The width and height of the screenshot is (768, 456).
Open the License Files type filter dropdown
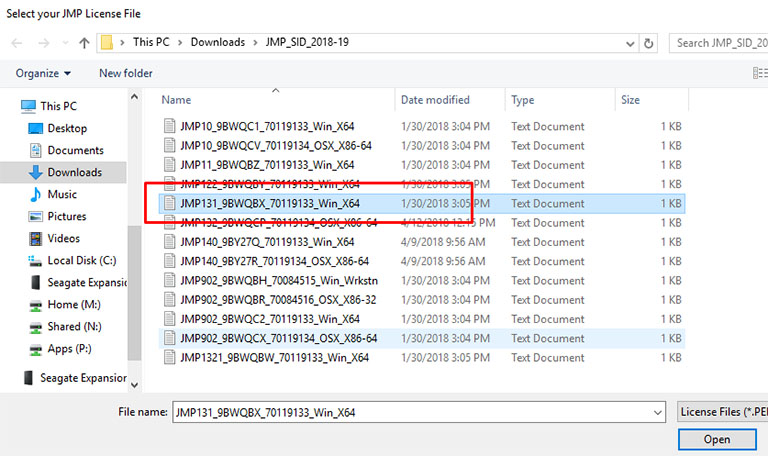pos(723,412)
